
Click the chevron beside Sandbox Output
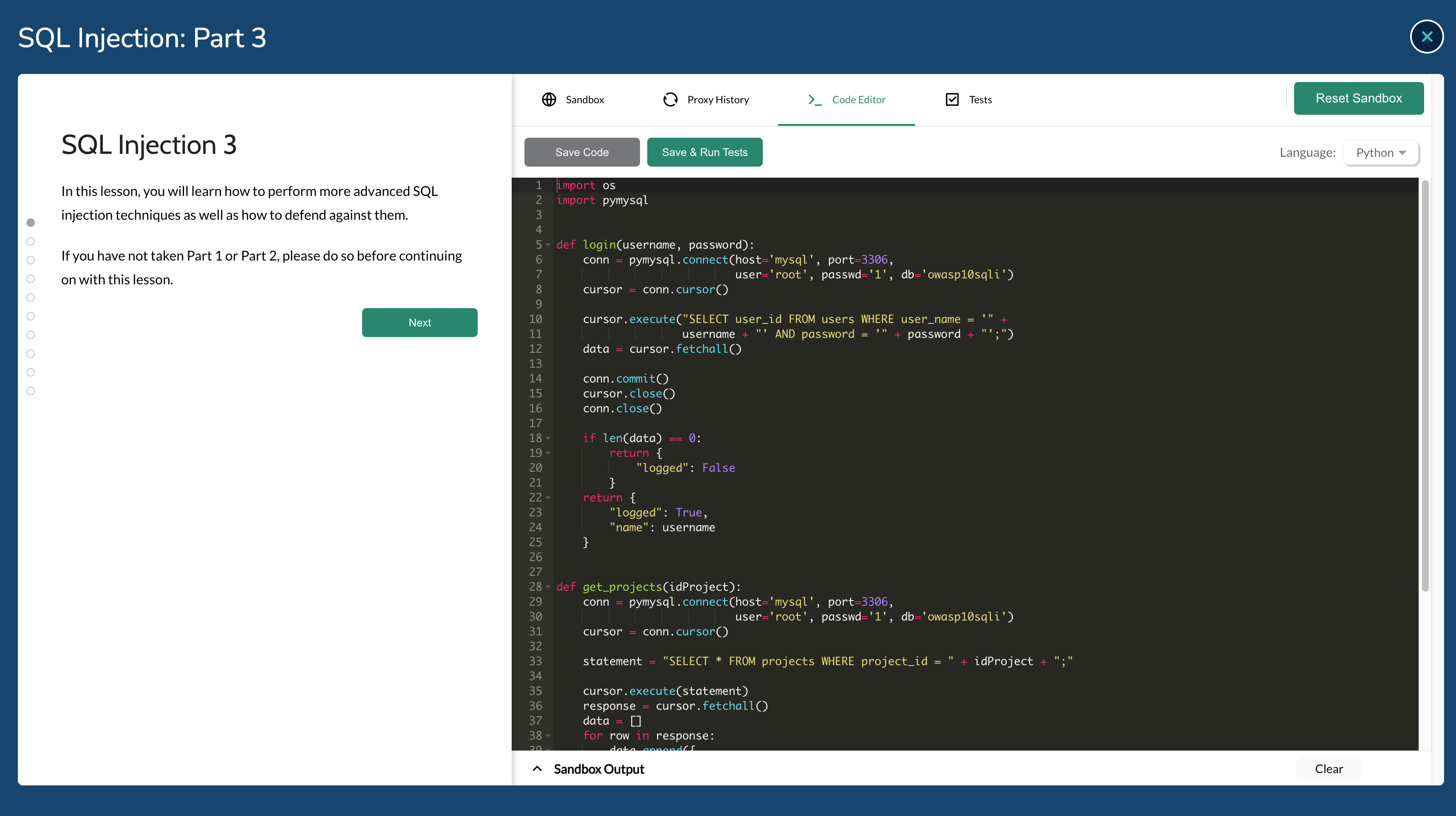[537, 768]
